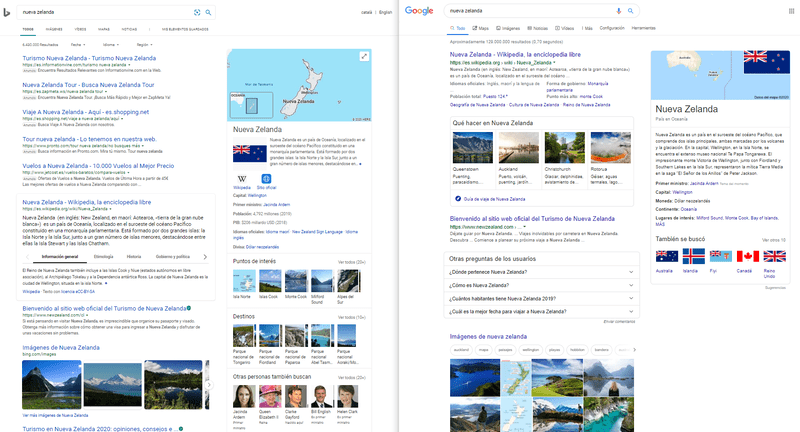Image resolution: width=800 pixels, height=432 pixels.
Task: Open Bing visual search camera icon
Action: click(x=196, y=11)
